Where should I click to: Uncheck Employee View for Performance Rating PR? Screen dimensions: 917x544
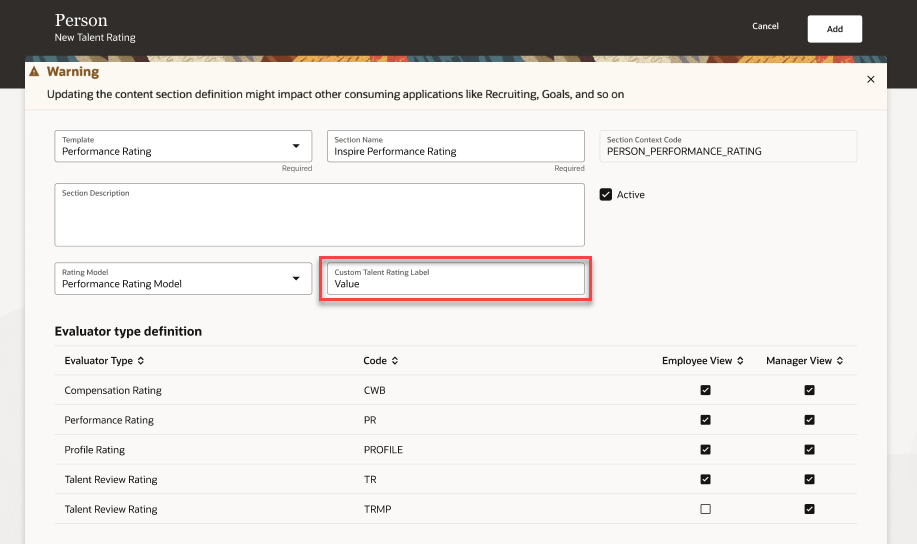(705, 420)
